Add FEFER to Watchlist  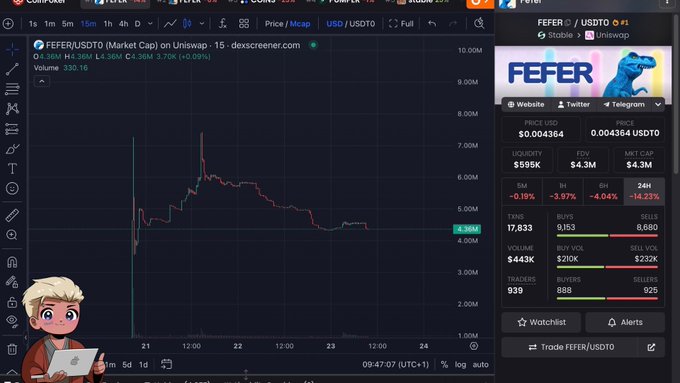541,322
